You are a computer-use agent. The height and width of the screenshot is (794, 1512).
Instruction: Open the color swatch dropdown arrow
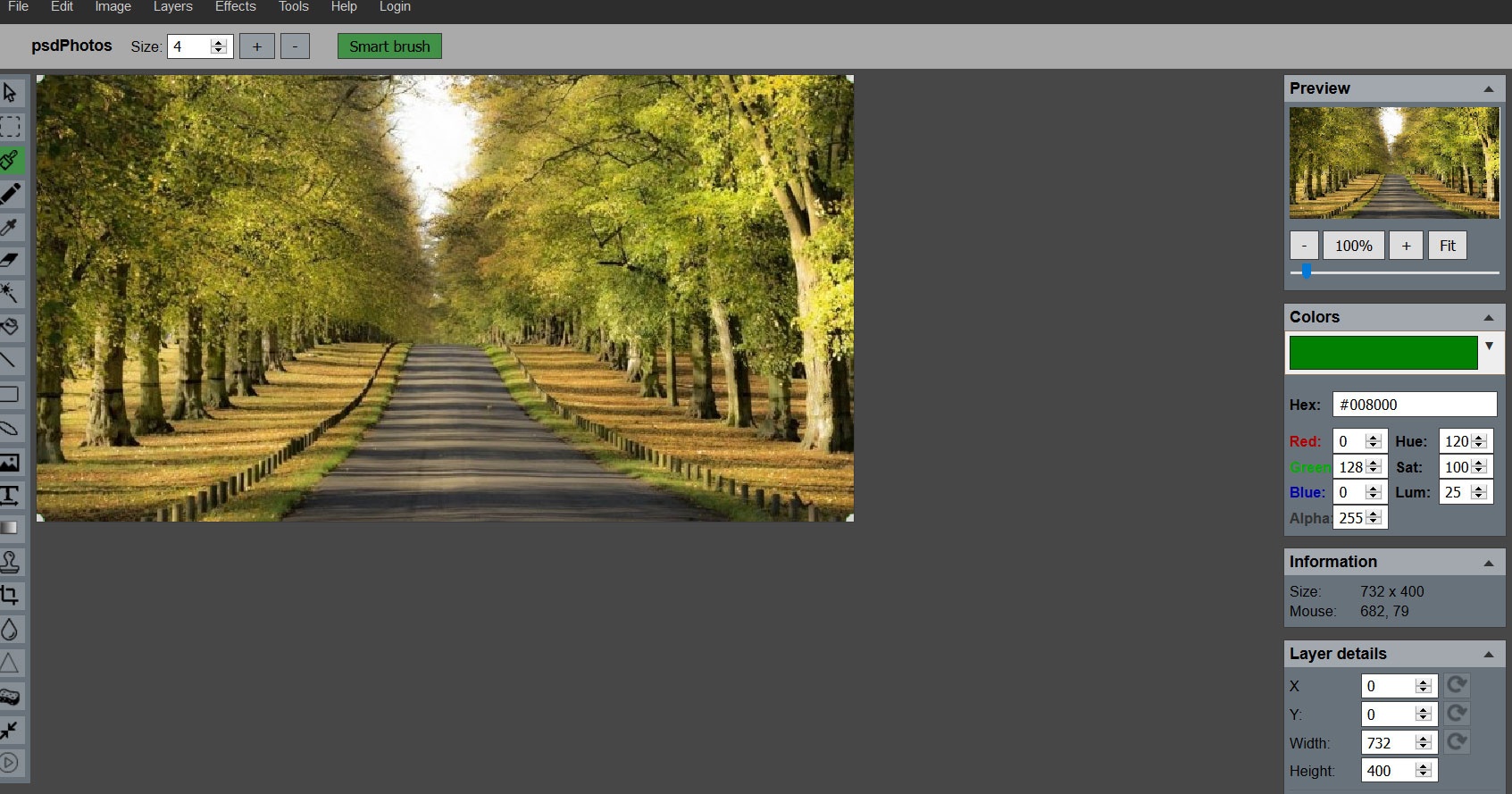pyautogui.click(x=1489, y=347)
